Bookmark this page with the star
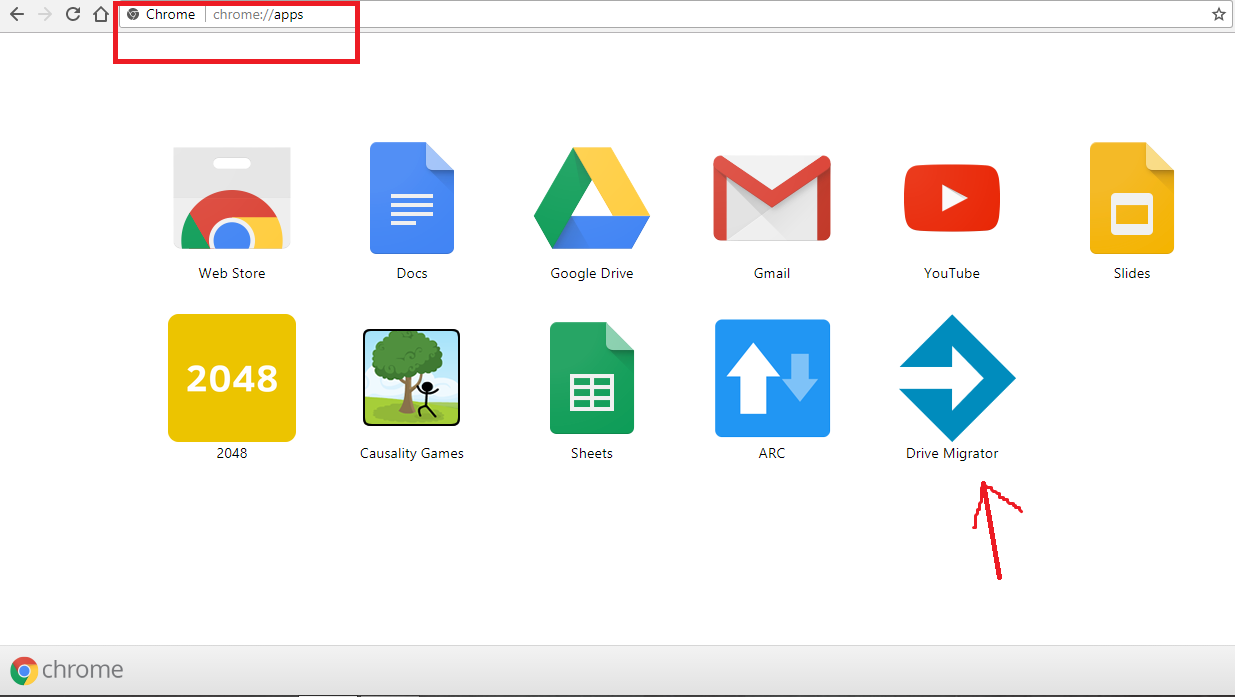The width and height of the screenshot is (1235, 697). pos(1218,14)
